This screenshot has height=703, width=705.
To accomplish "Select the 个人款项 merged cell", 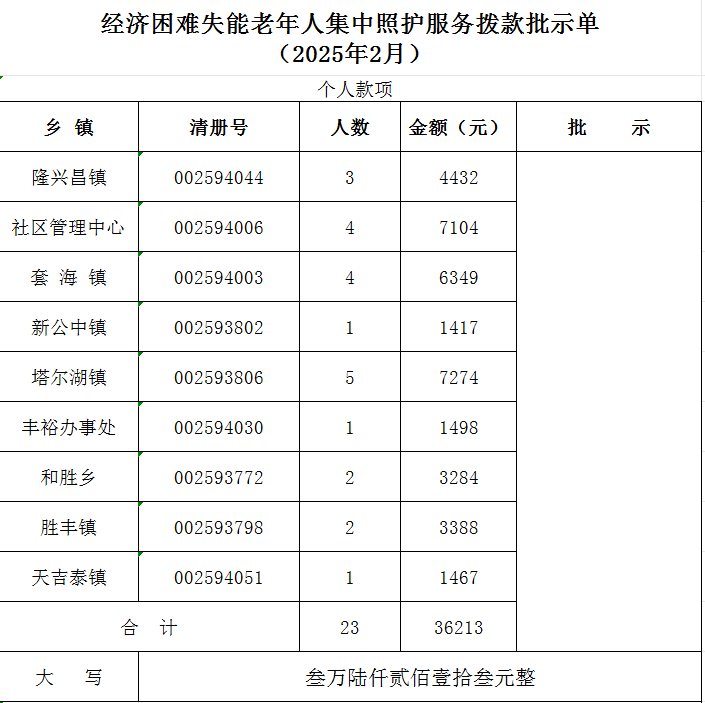I will point(354,89).
